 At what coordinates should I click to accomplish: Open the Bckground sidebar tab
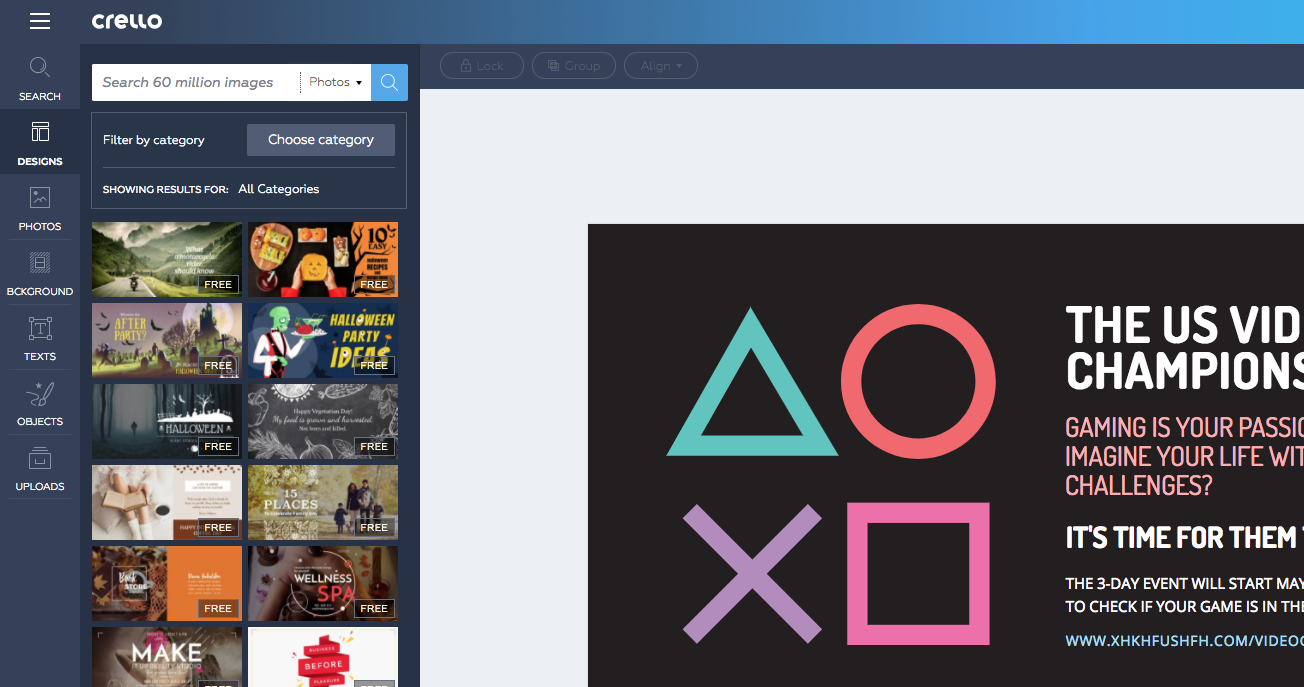[x=40, y=274]
